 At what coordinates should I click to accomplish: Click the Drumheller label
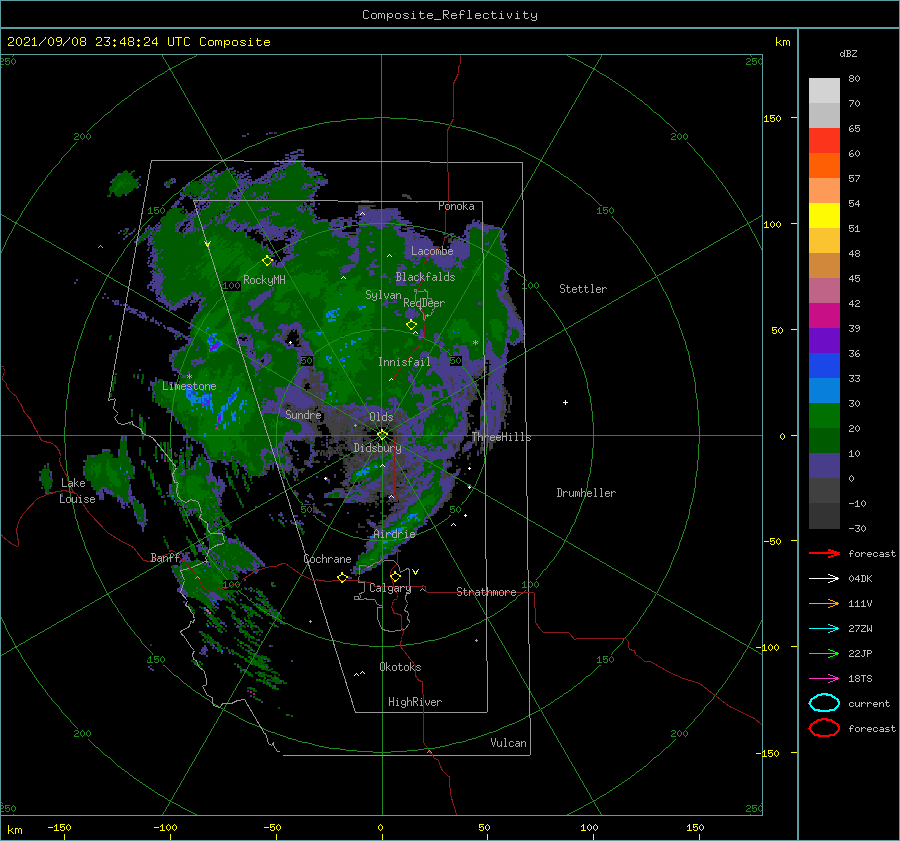[586, 493]
